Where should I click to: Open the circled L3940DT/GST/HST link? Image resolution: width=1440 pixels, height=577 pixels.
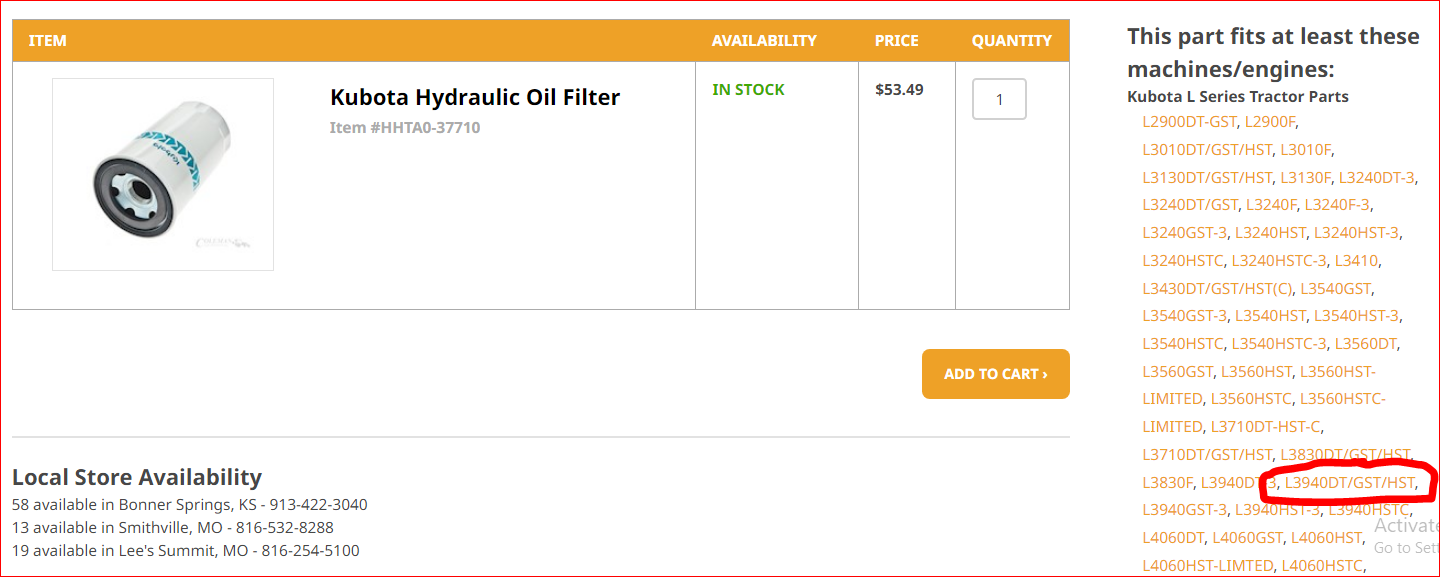[1350, 483]
